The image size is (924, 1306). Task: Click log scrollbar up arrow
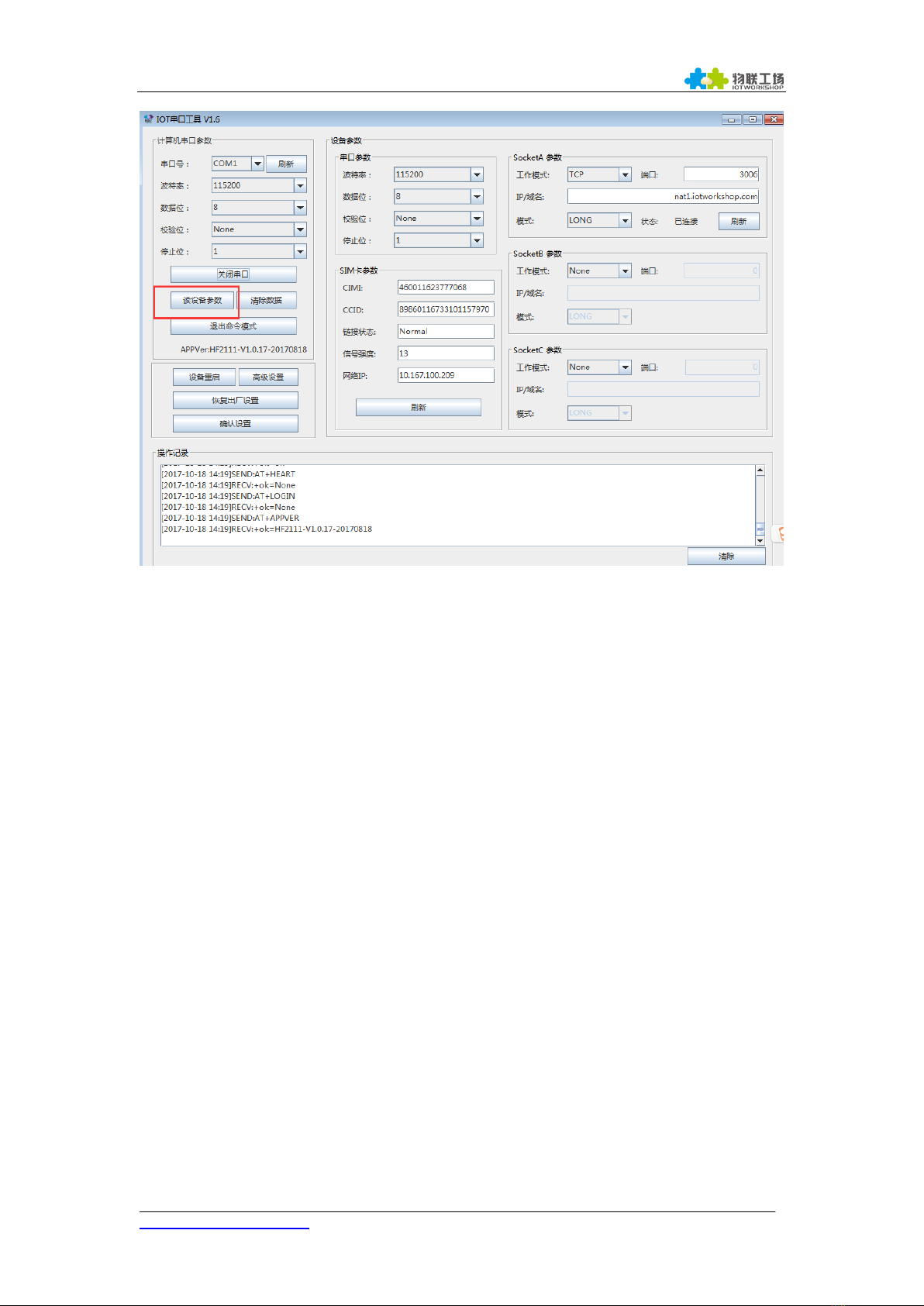click(x=760, y=470)
